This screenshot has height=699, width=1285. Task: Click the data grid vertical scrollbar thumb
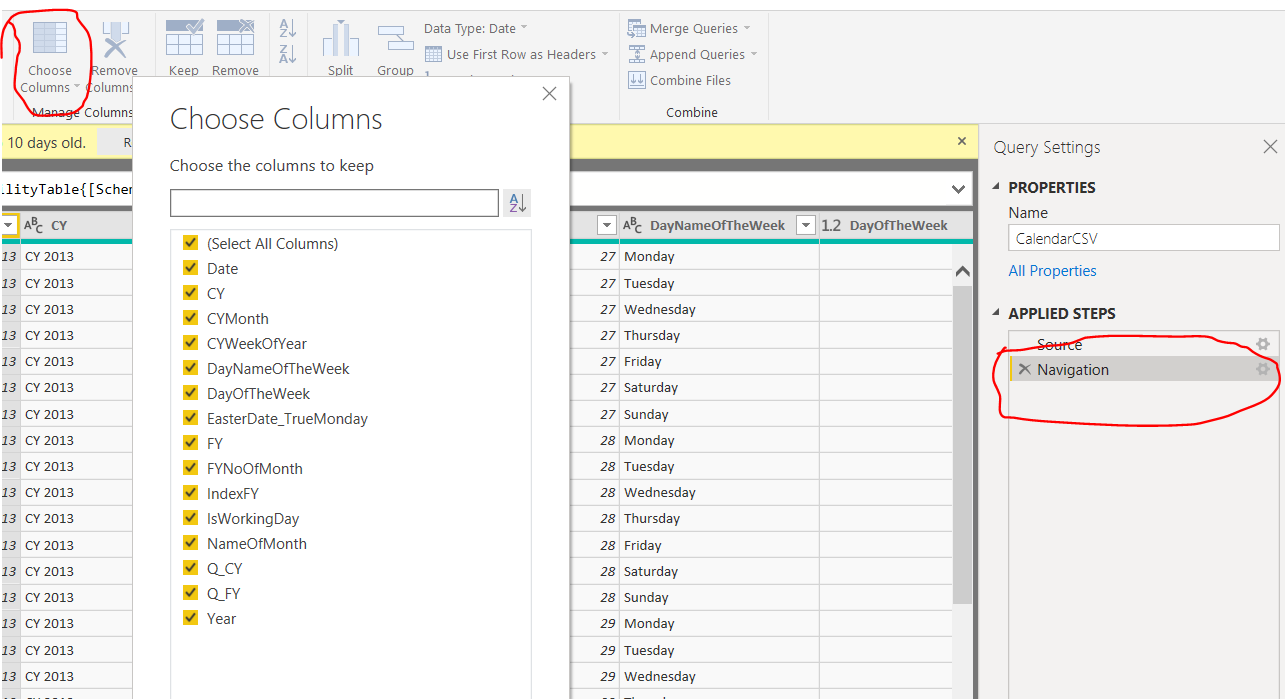point(962,445)
